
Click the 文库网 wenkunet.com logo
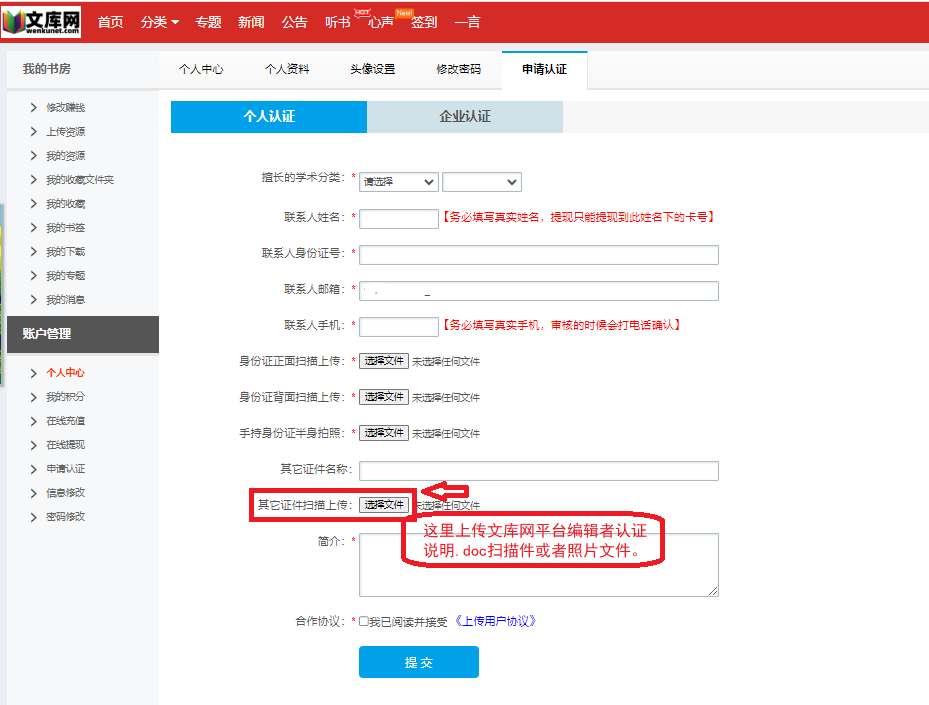(41, 22)
